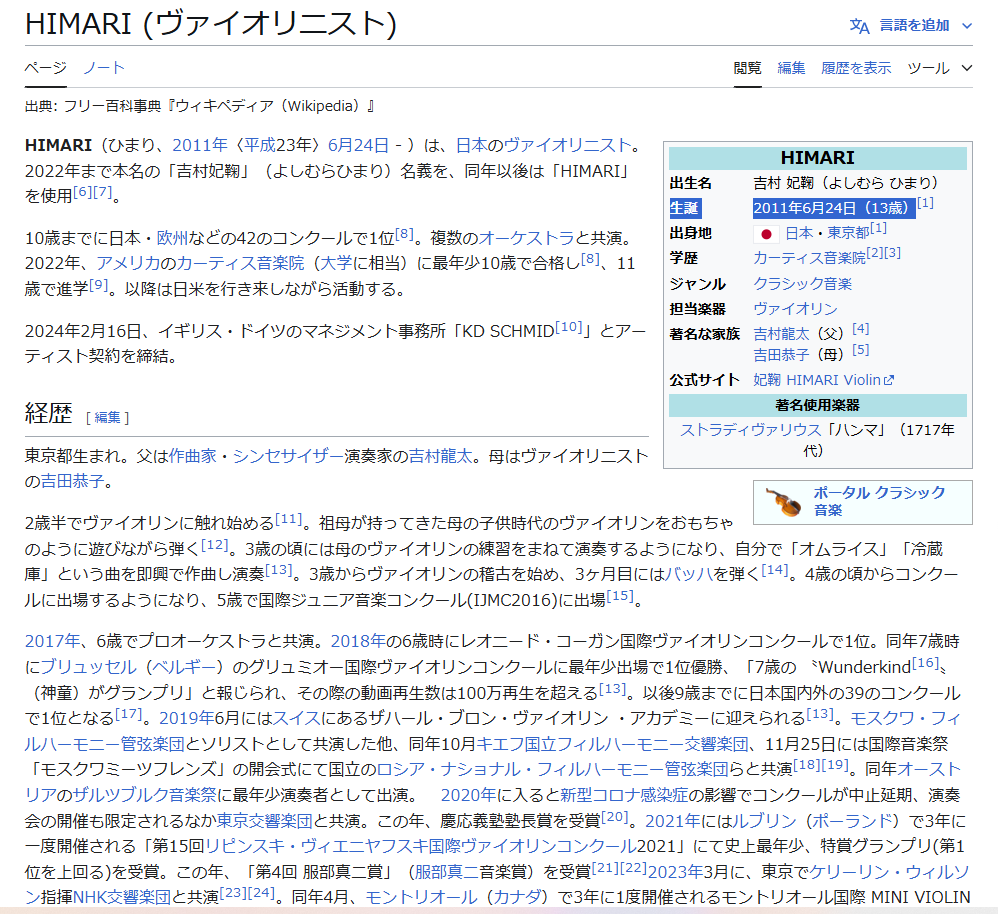This screenshot has width=998, height=914.
Task: Switch to the ノート tab
Action: [104, 67]
